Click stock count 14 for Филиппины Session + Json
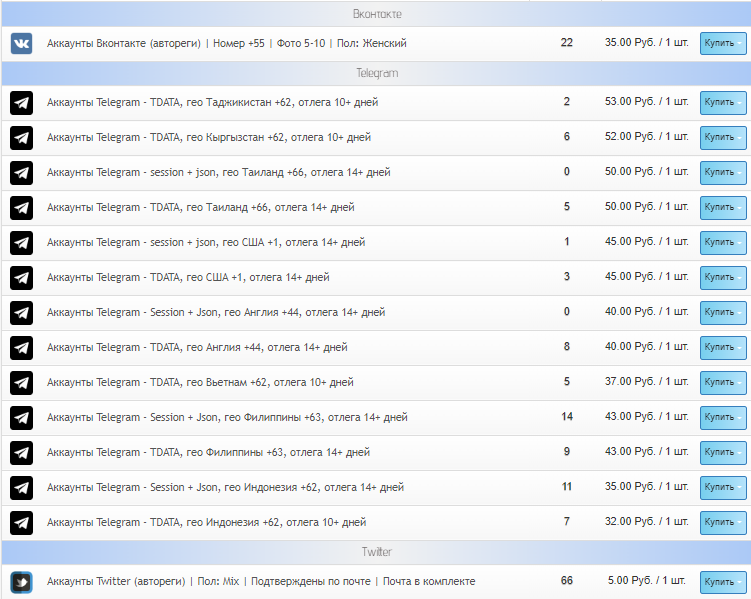751x599 pixels. click(567, 417)
